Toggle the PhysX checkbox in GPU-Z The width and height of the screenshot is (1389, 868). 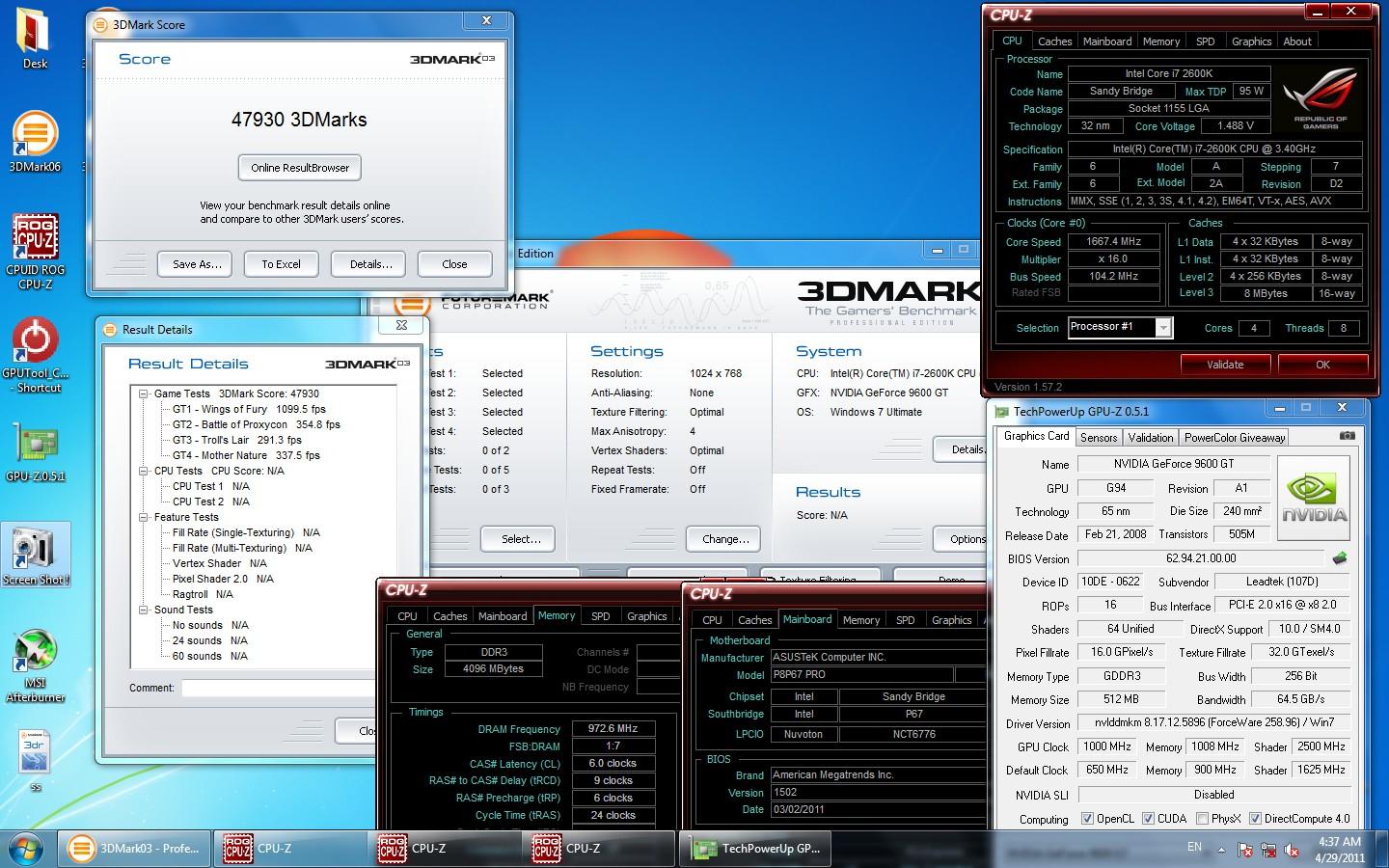pyautogui.click(x=1202, y=819)
